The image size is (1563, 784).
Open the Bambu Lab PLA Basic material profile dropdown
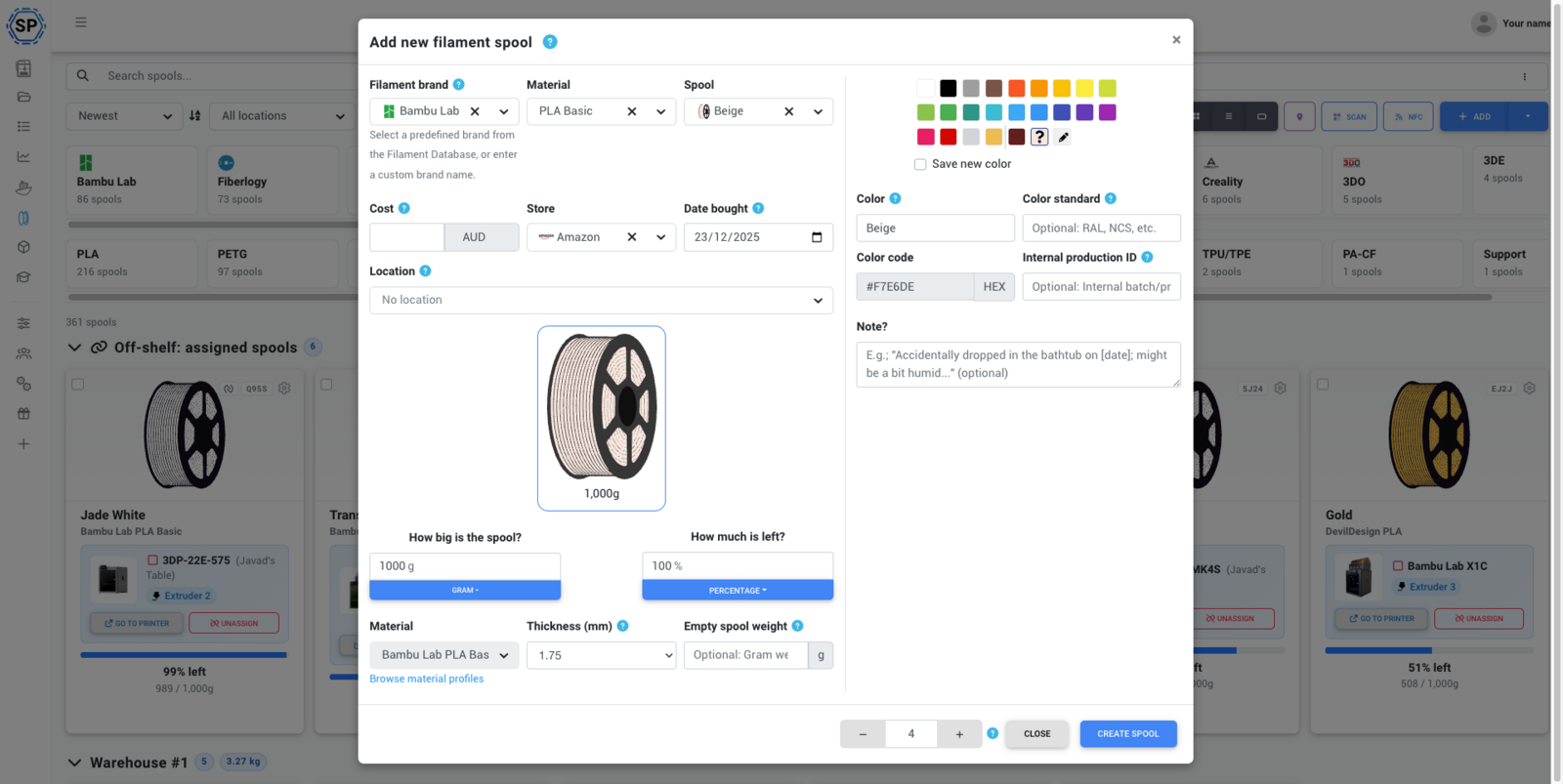click(444, 655)
